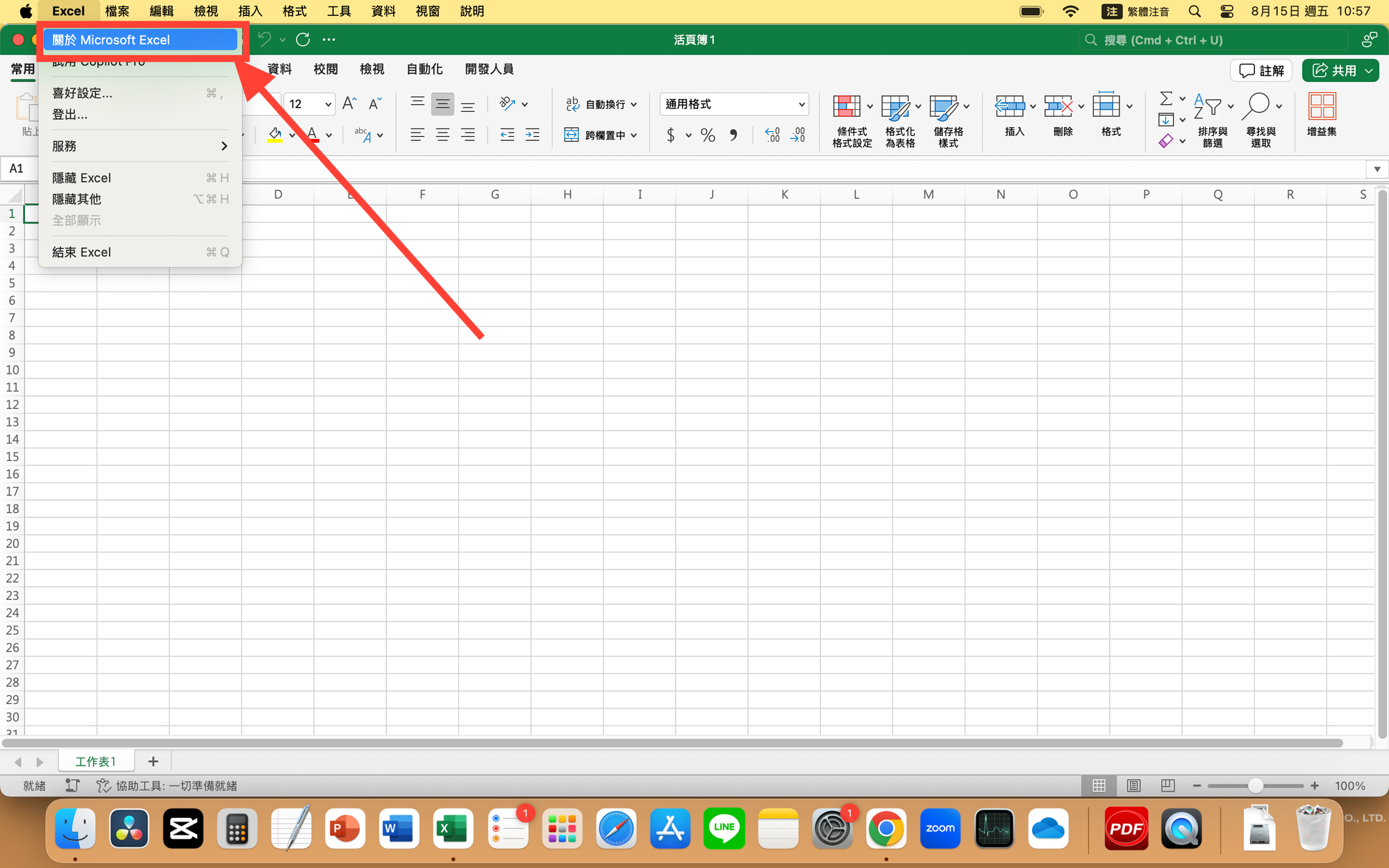Click the 註解 comments button

[x=1261, y=70]
